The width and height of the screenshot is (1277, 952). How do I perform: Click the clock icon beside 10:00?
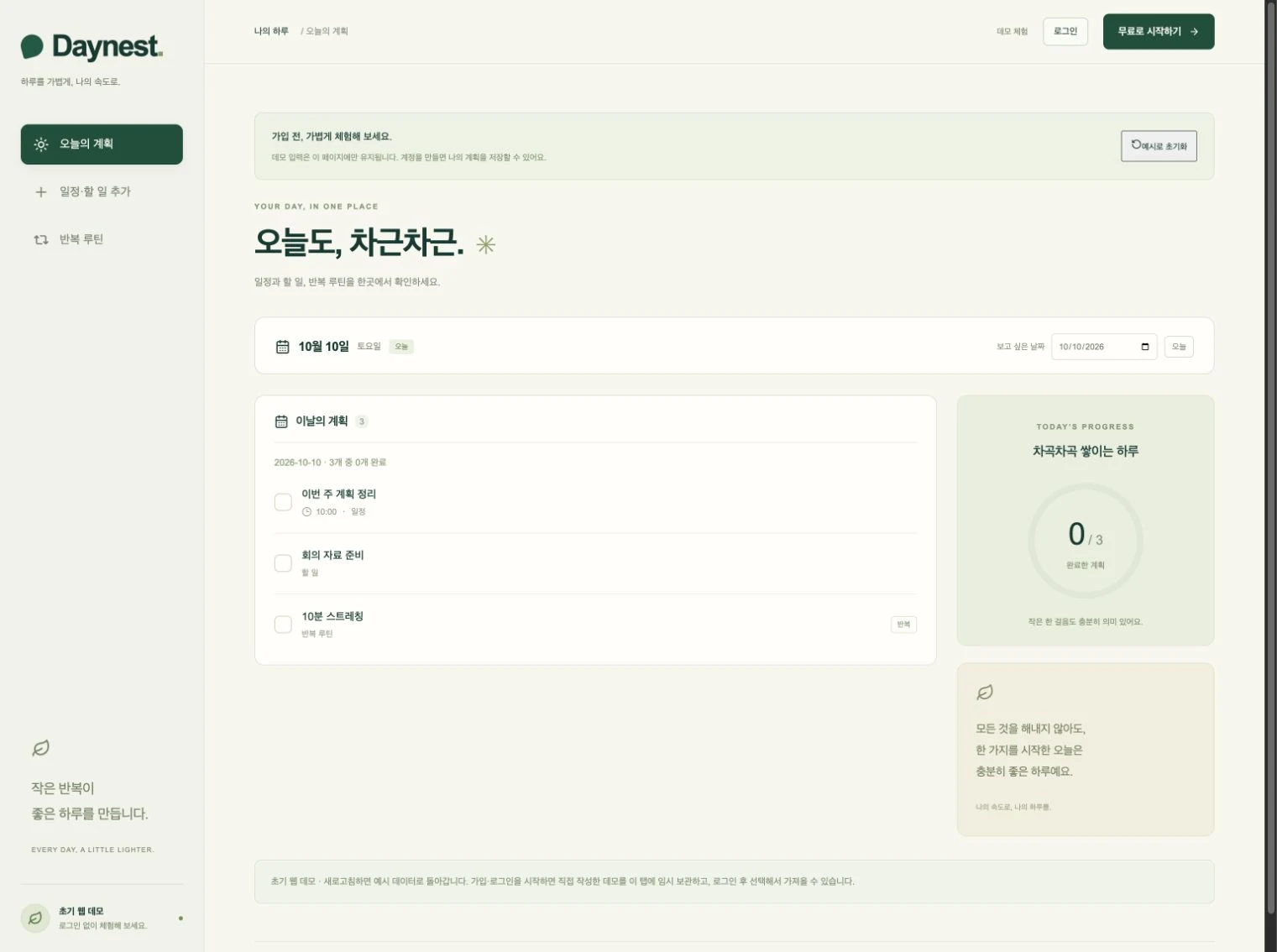306,512
